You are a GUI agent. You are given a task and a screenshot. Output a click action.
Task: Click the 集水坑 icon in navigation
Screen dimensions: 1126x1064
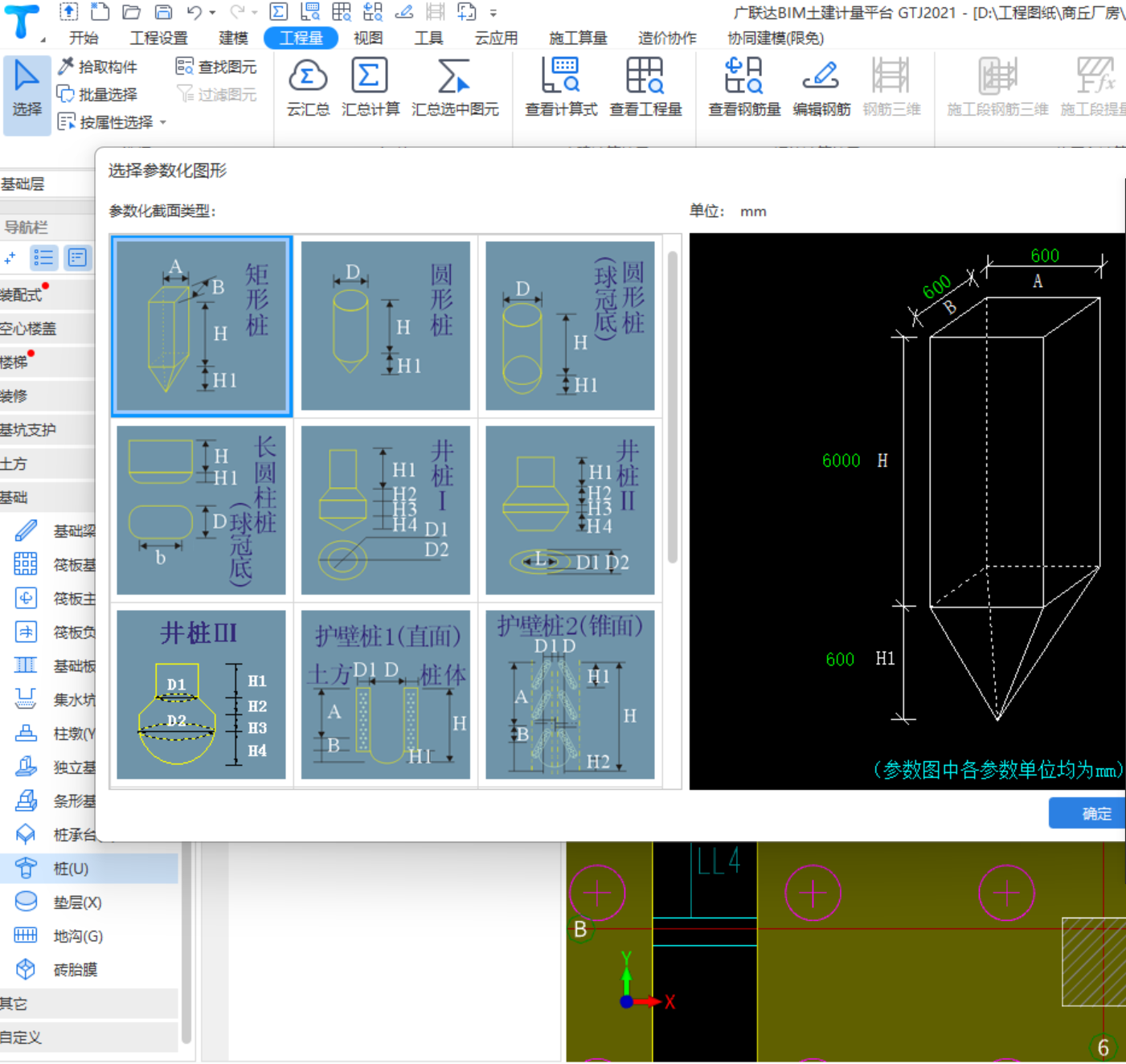coord(26,699)
